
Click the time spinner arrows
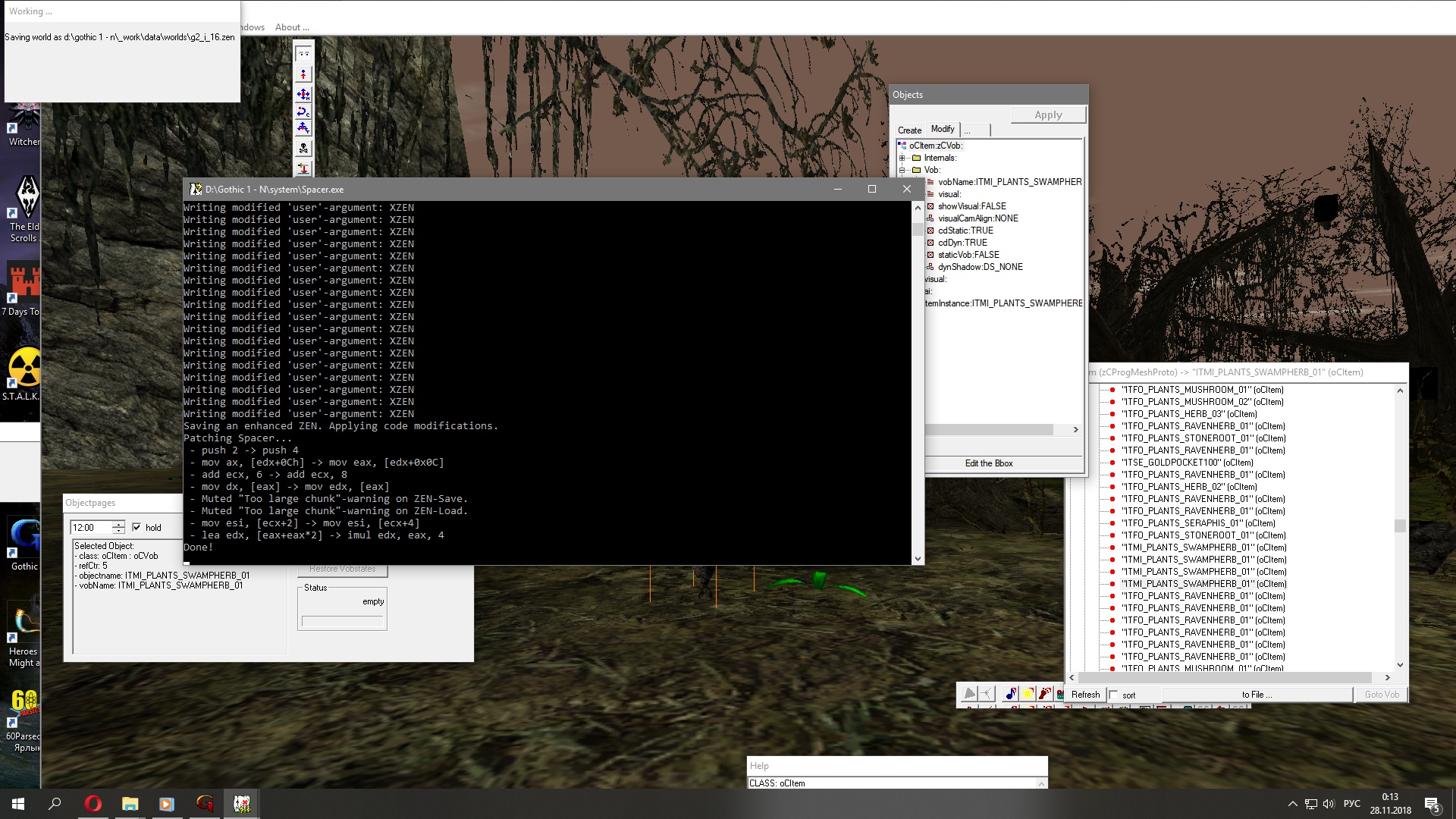pyautogui.click(x=118, y=527)
